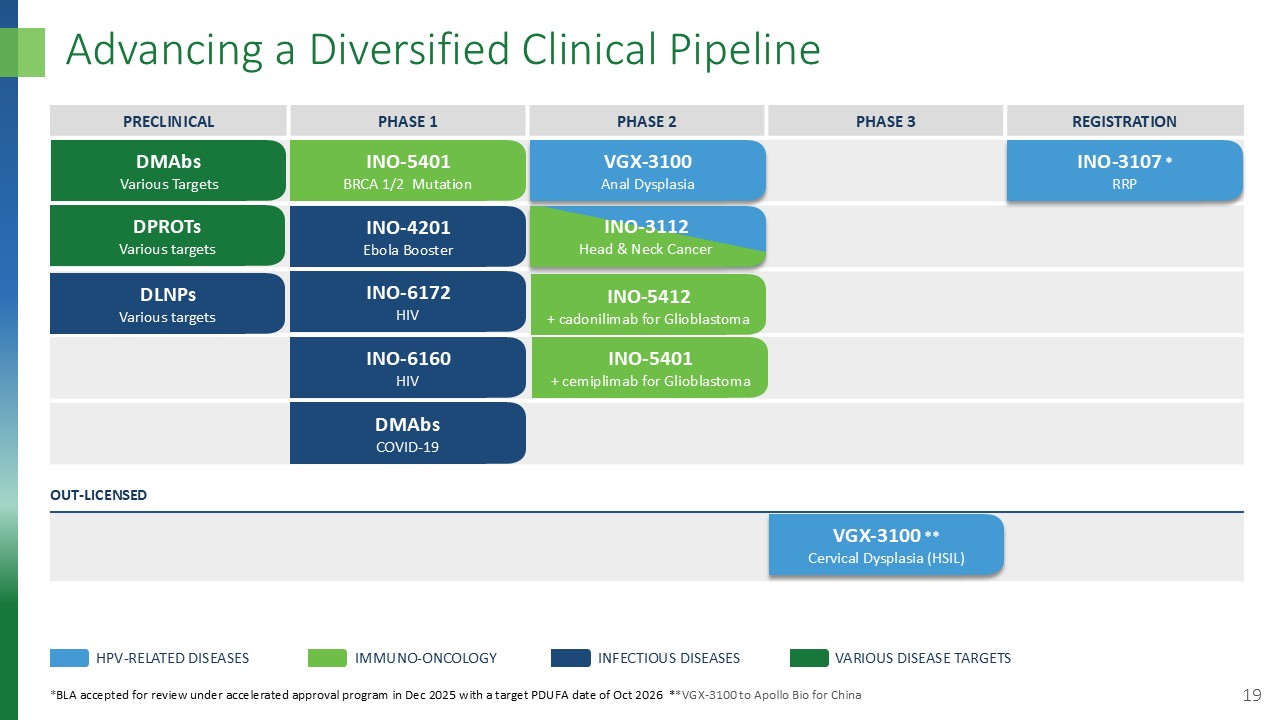Select the DLNPs Various targets box
The width and height of the screenshot is (1280, 720).
pos(167,301)
